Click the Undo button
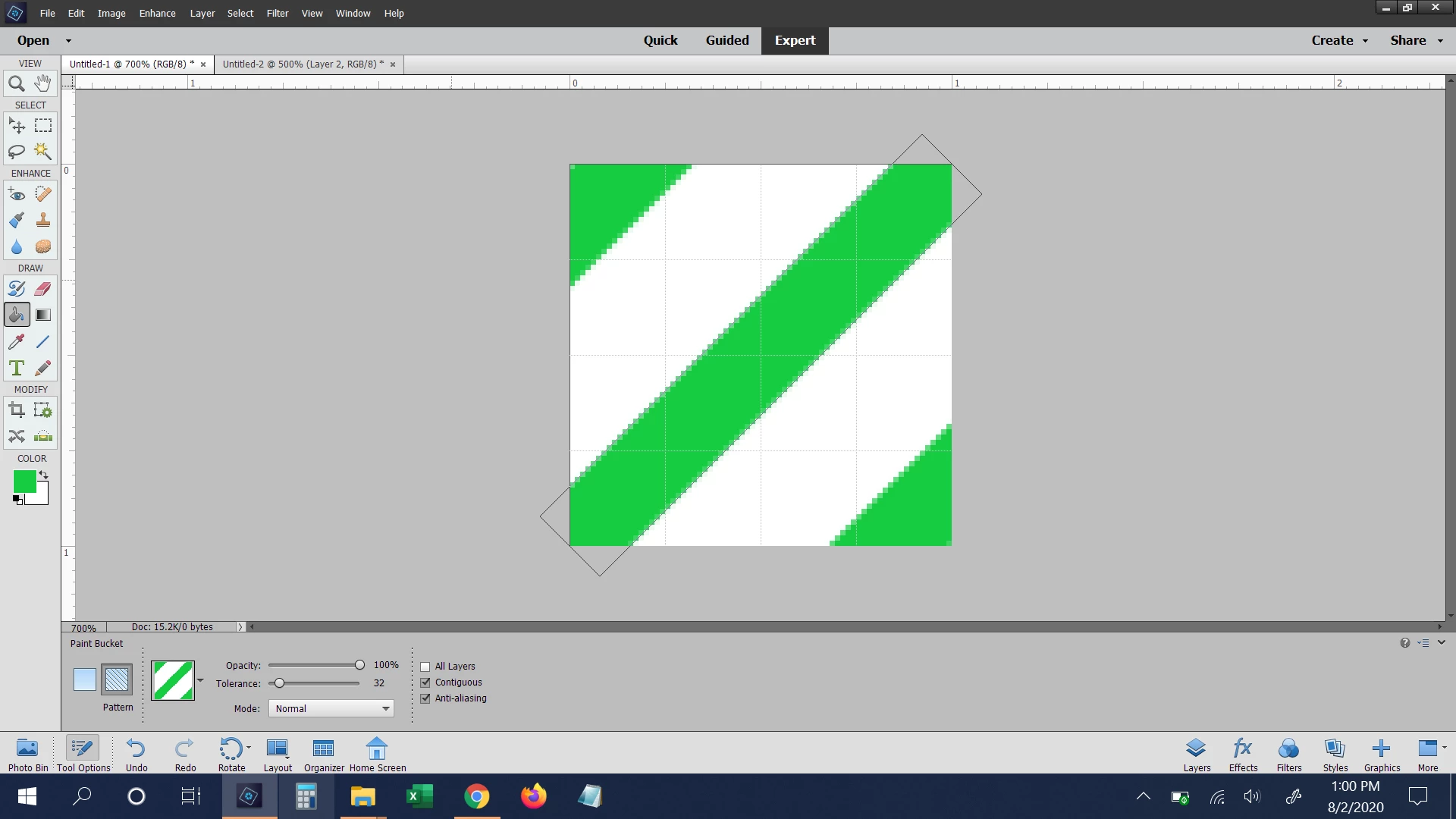This screenshot has height=819, width=1456. (x=136, y=755)
